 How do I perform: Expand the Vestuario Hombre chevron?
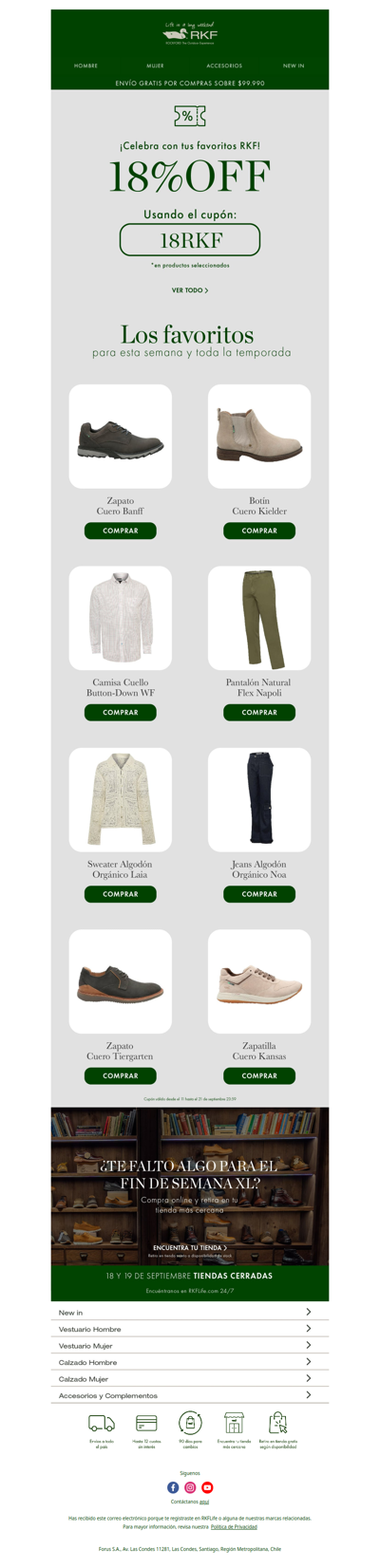point(309,1329)
